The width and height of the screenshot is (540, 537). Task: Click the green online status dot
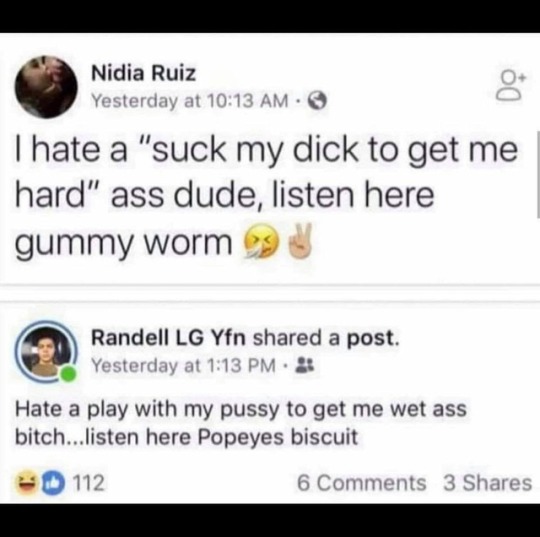point(68,373)
